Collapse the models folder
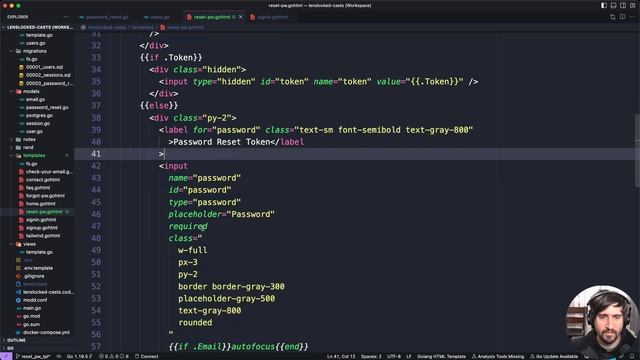This screenshot has width=640, height=360. pyautogui.click(x=31, y=91)
